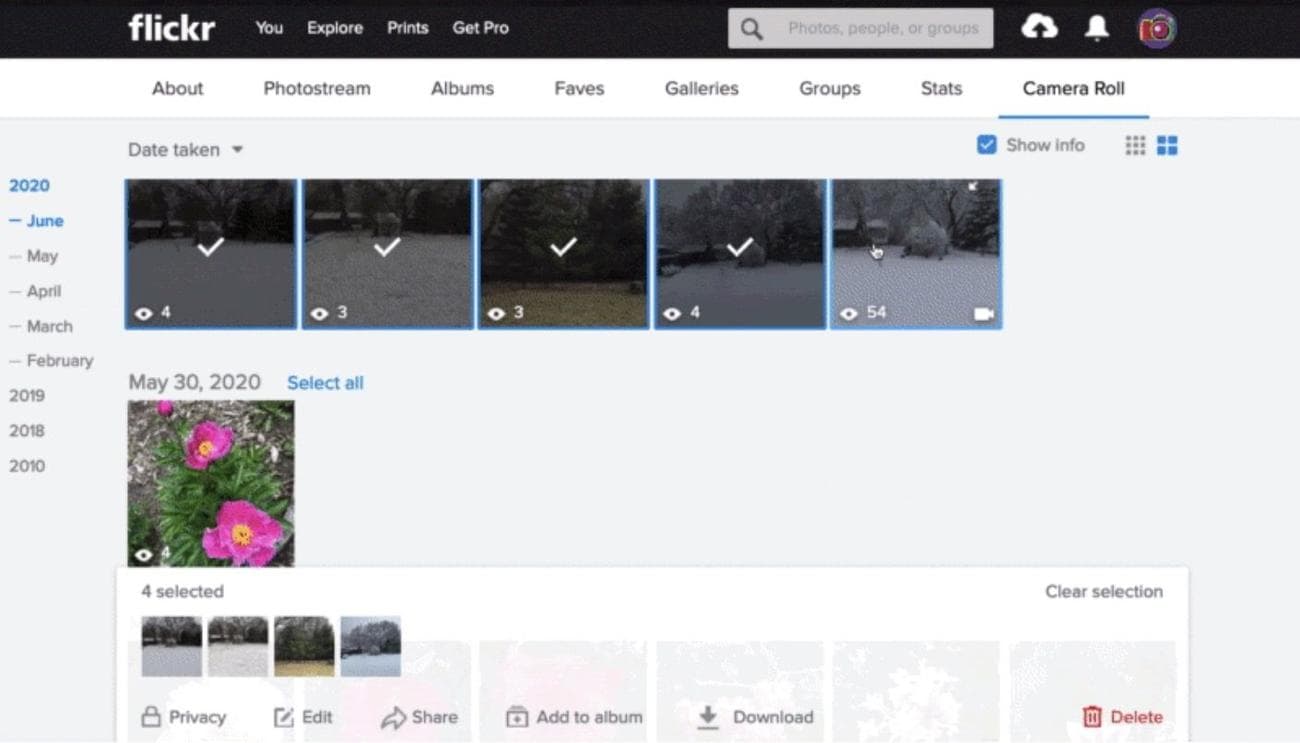Click the Download arrow icon

click(x=708, y=717)
